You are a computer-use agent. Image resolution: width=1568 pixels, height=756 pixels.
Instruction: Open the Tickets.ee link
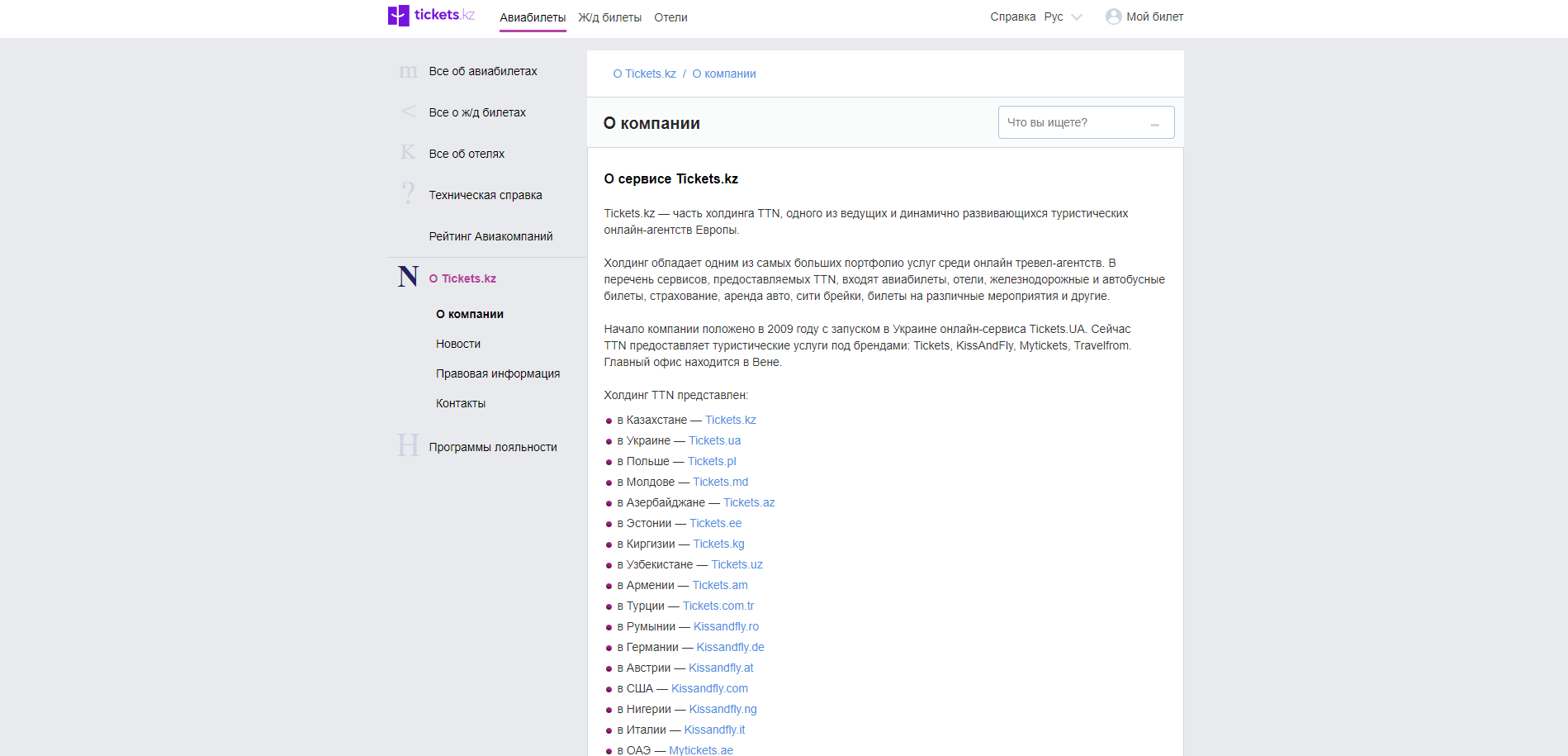[716, 523]
